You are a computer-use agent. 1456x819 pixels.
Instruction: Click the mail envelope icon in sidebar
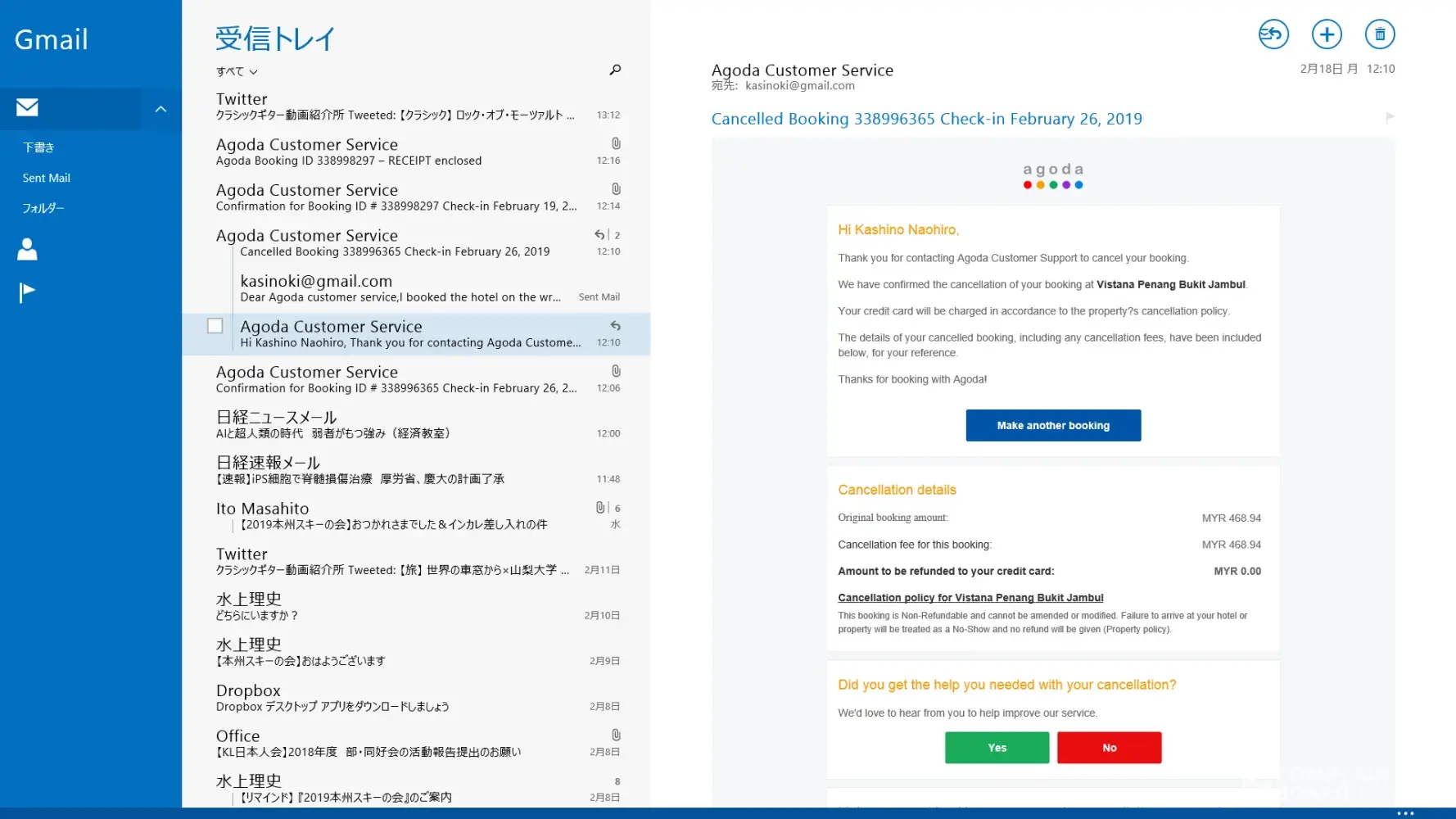[27, 107]
